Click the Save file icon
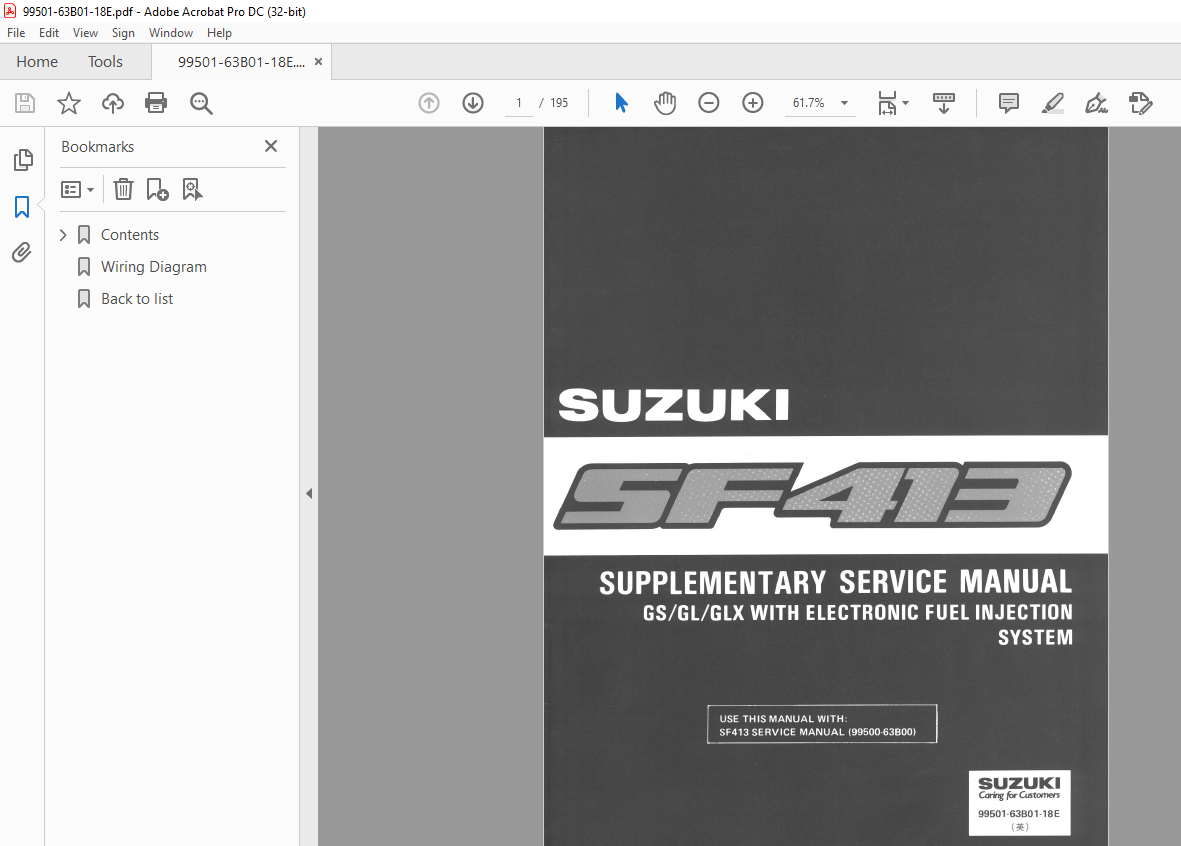This screenshot has height=846, width=1181. [x=25, y=103]
